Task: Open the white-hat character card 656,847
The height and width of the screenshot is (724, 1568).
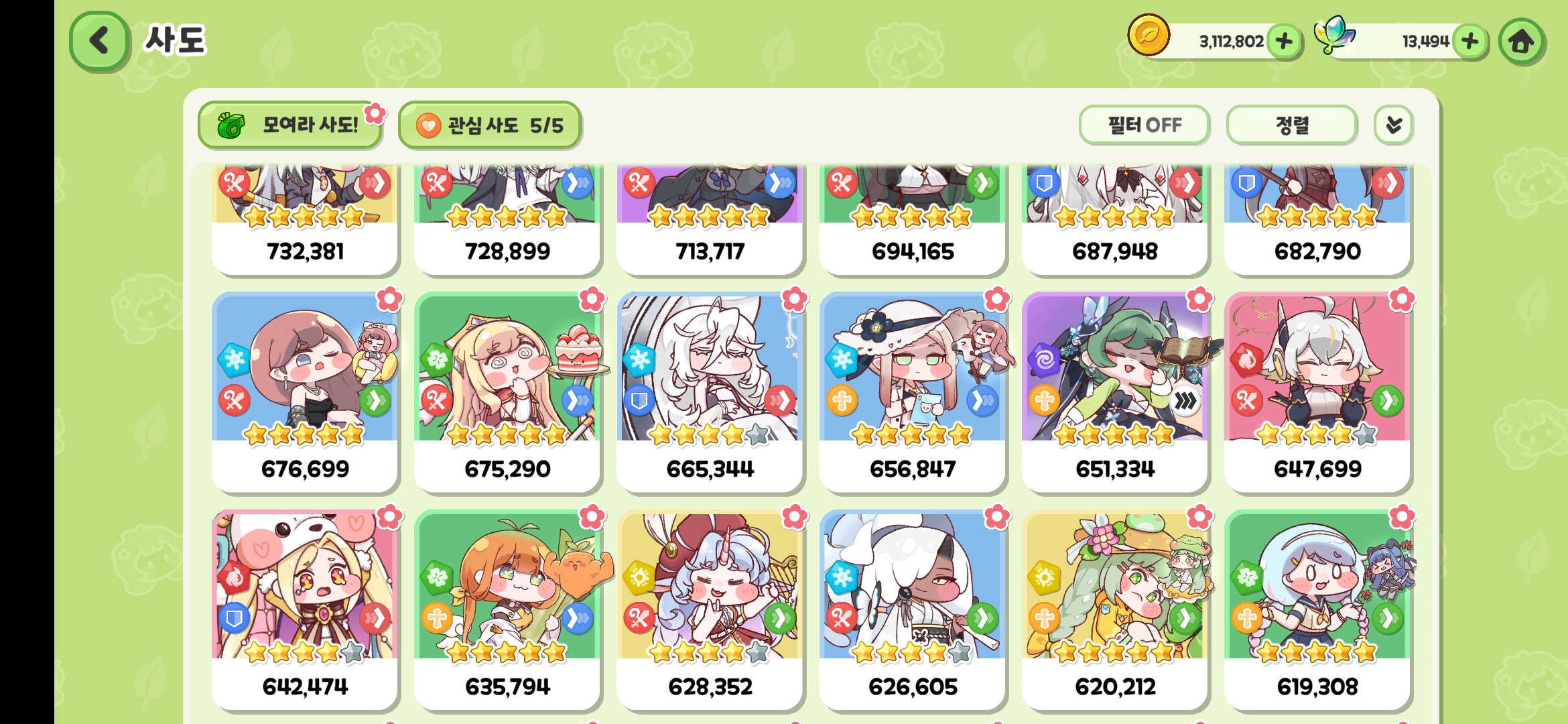Action: tap(913, 392)
